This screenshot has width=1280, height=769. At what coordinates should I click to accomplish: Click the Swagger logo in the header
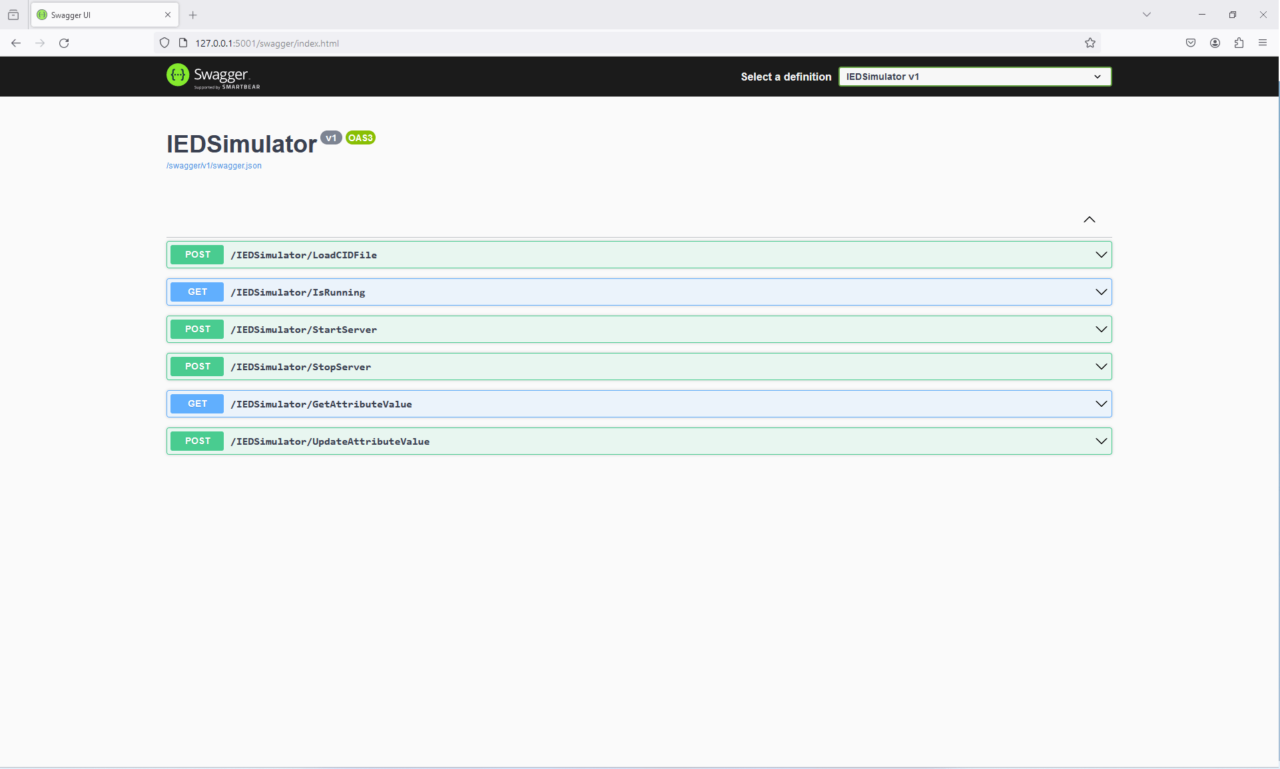click(x=212, y=76)
